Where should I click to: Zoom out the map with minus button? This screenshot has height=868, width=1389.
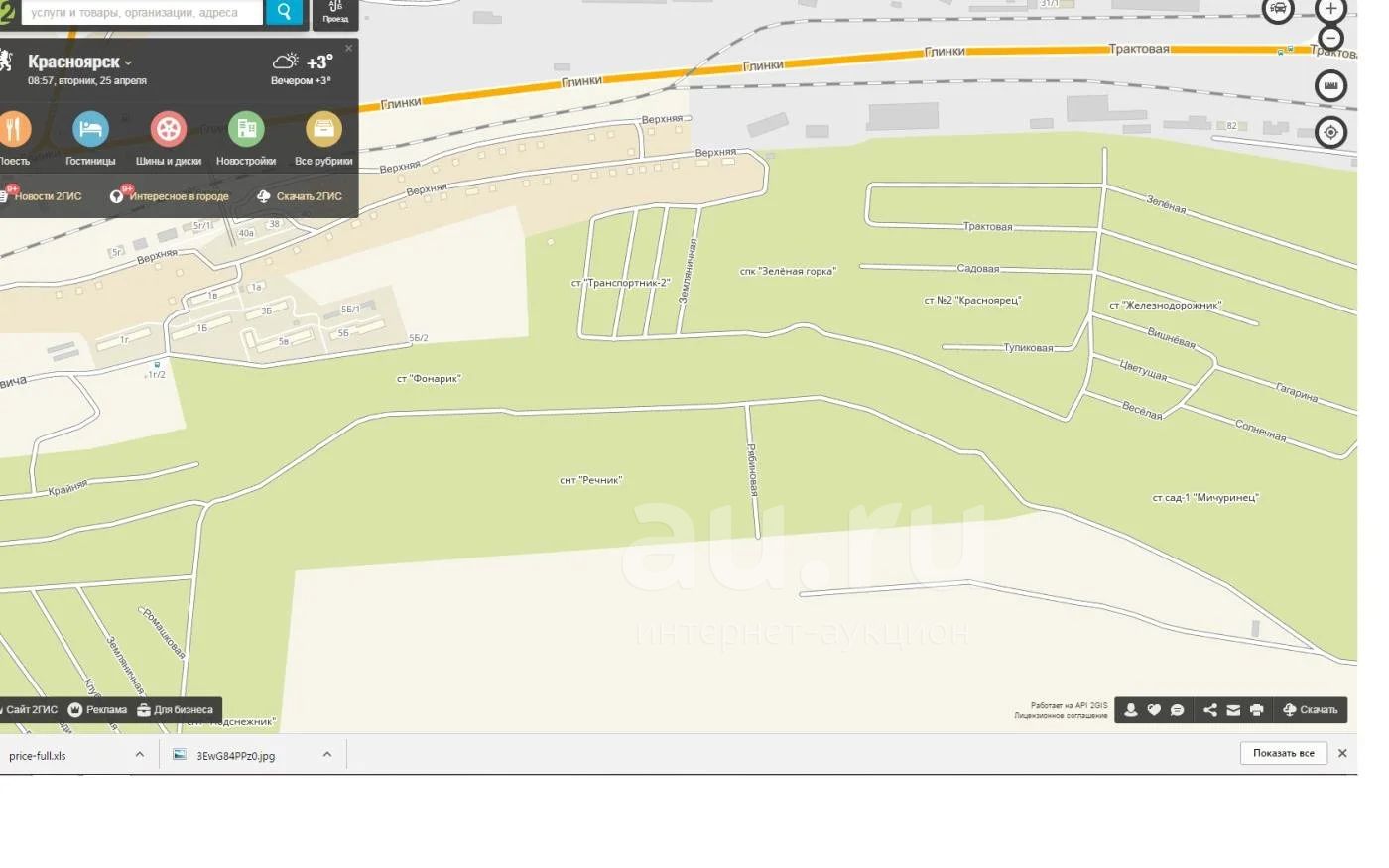(x=1331, y=39)
